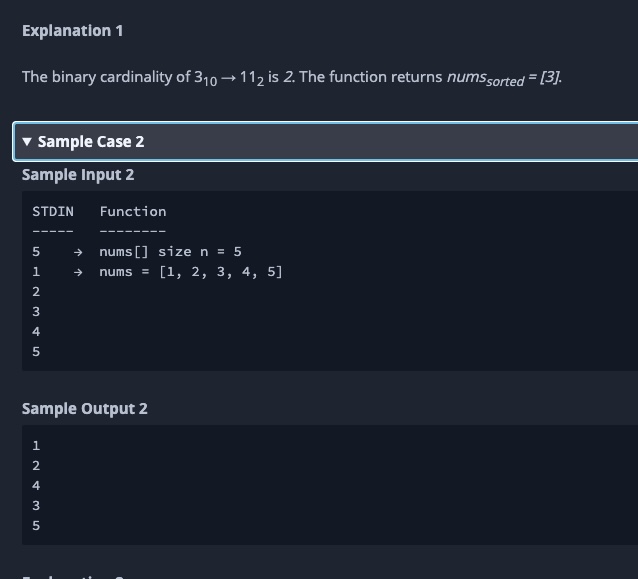The image size is (638, 579).
Task: Click the last line 5 in Sample Output 2
Action: [36, 526]
